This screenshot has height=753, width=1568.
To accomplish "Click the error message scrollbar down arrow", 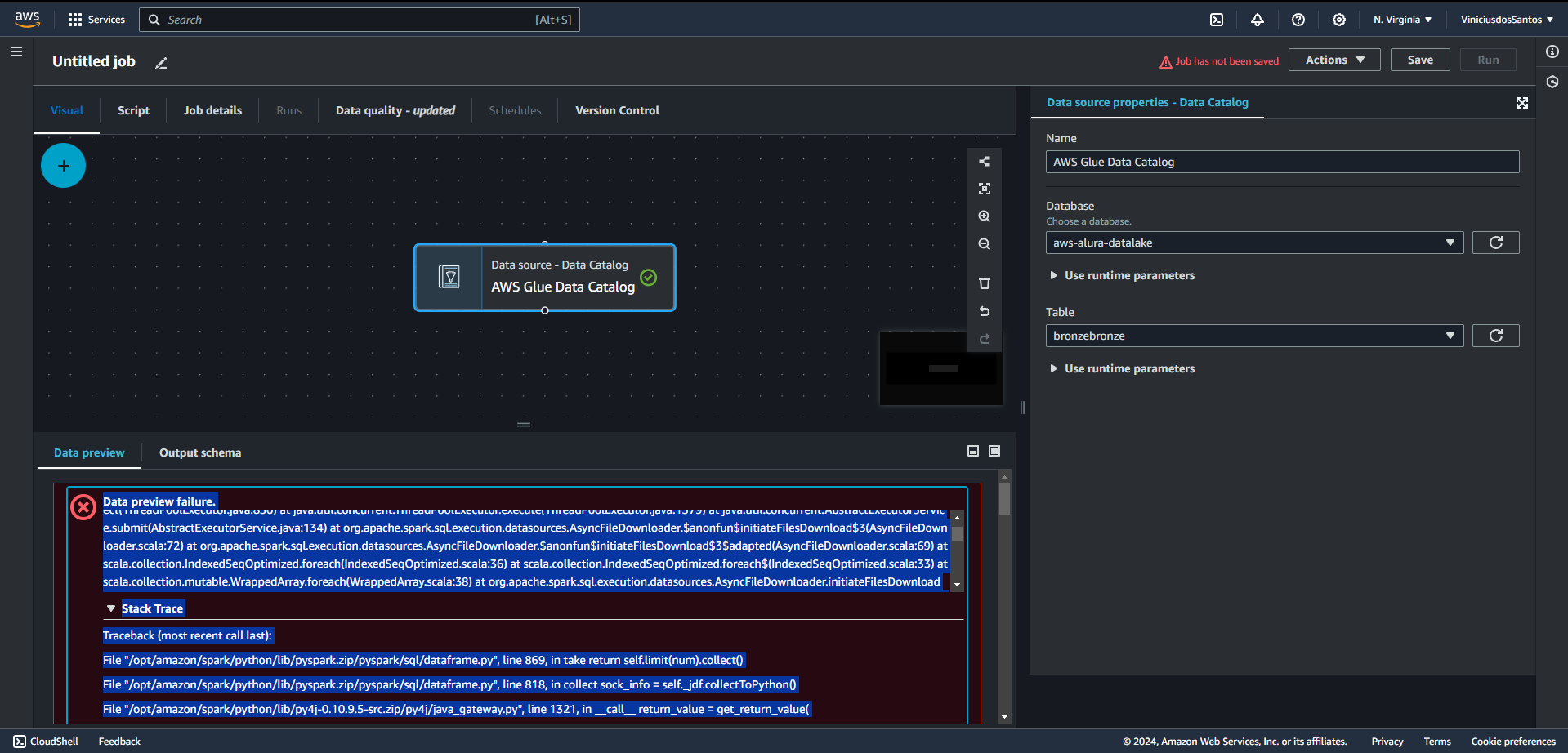I will pos(957,585).
